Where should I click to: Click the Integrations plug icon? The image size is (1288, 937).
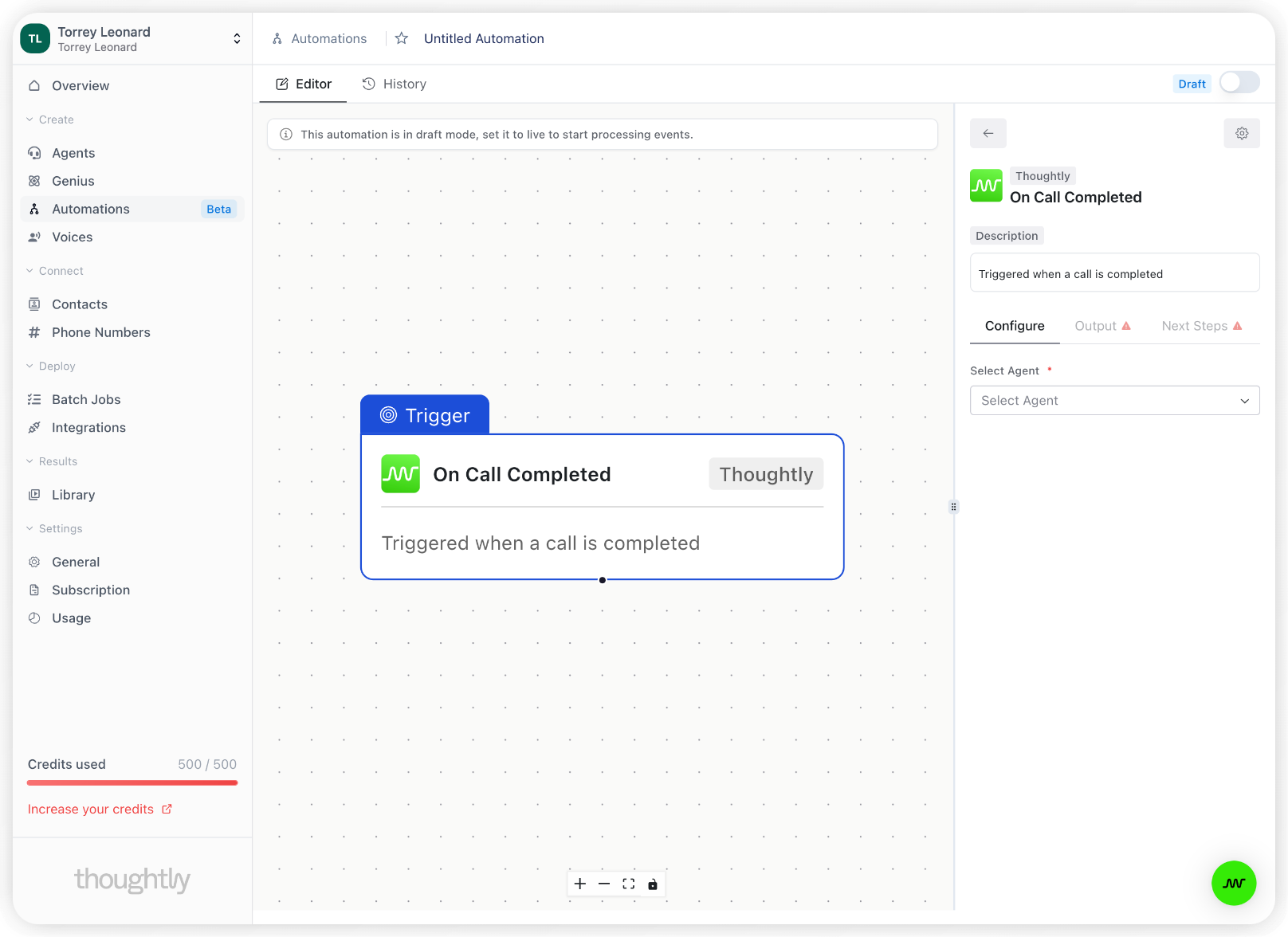pyautogui.click(x=34, y=428)
